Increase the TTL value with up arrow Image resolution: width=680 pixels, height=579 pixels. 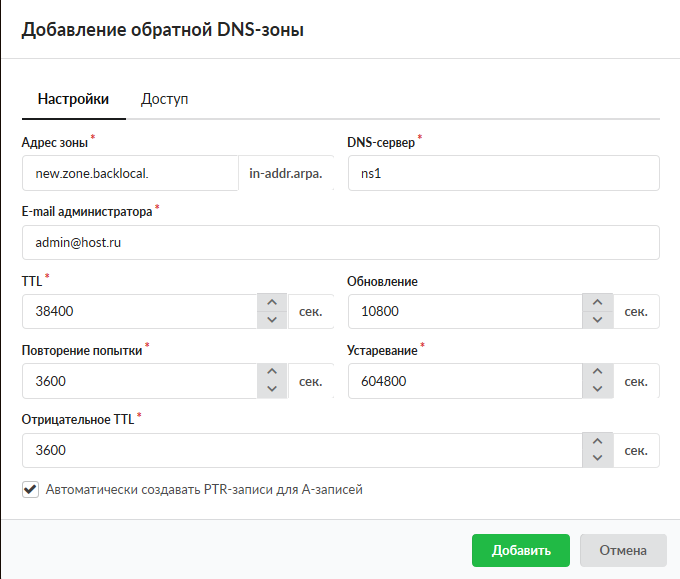[272, 303]
